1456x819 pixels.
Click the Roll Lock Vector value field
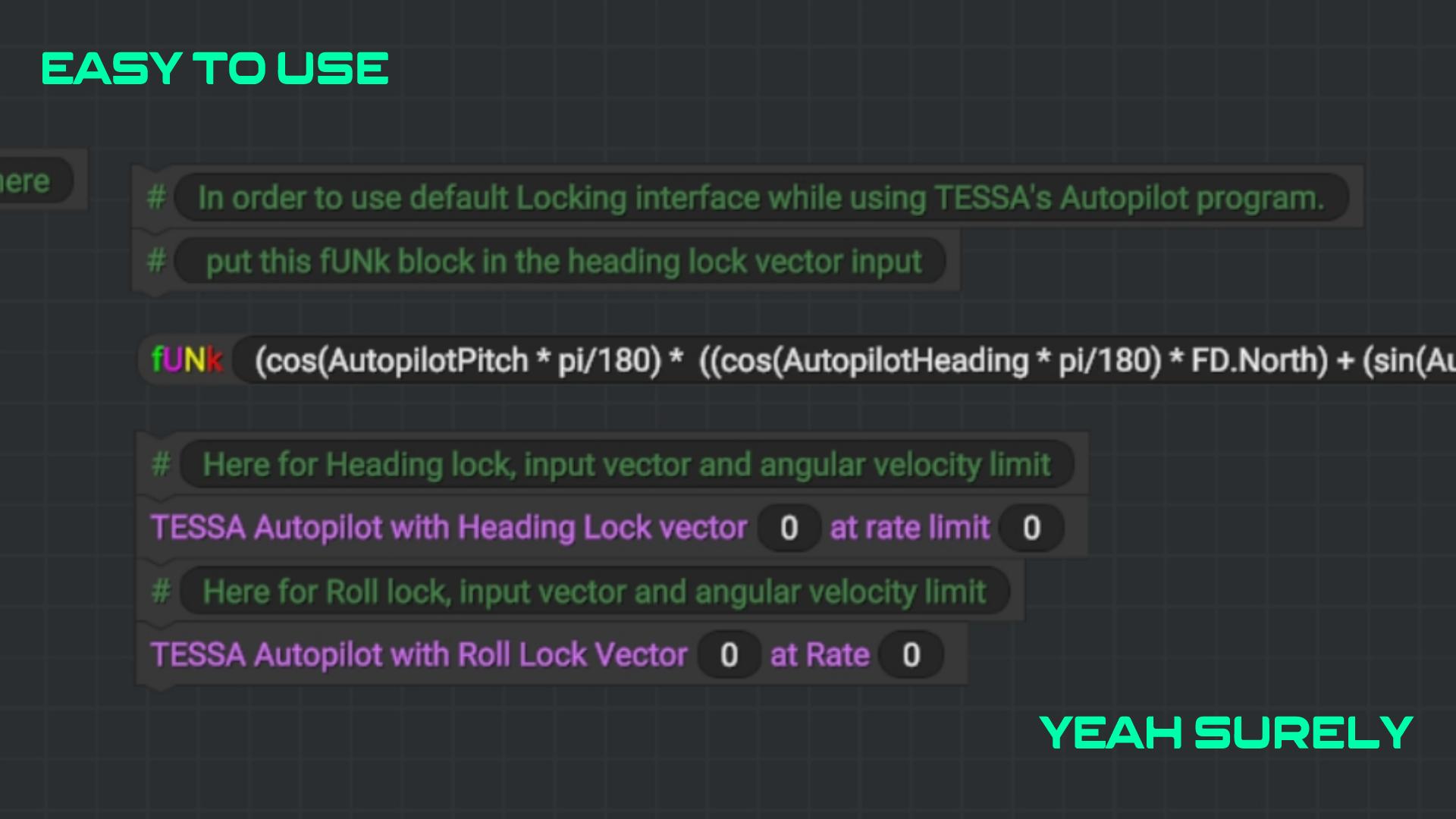click(x=729, y=654)
